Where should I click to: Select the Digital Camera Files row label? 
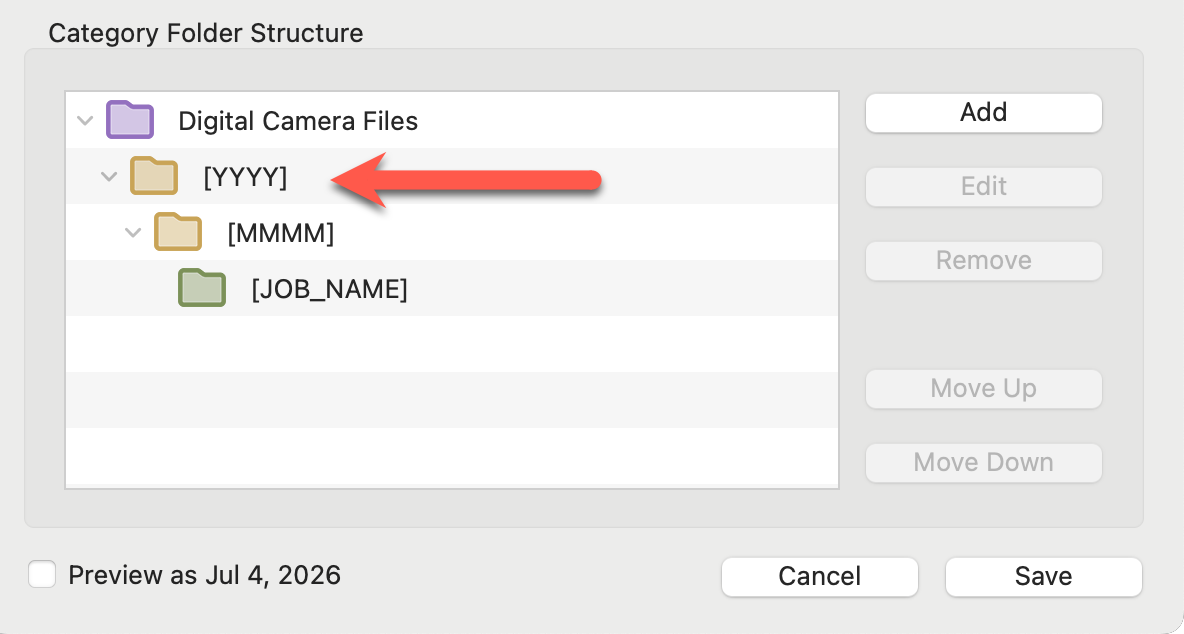tap(298, 121)
